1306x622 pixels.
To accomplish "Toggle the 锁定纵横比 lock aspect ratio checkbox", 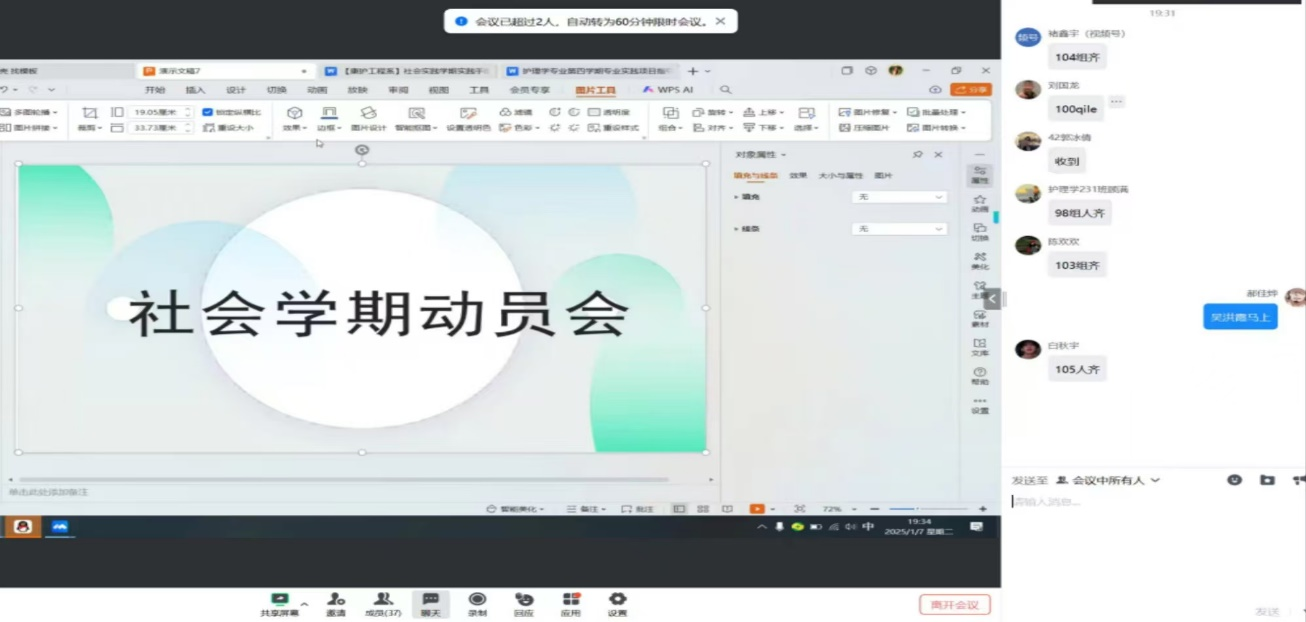I will tap(207, 112).
